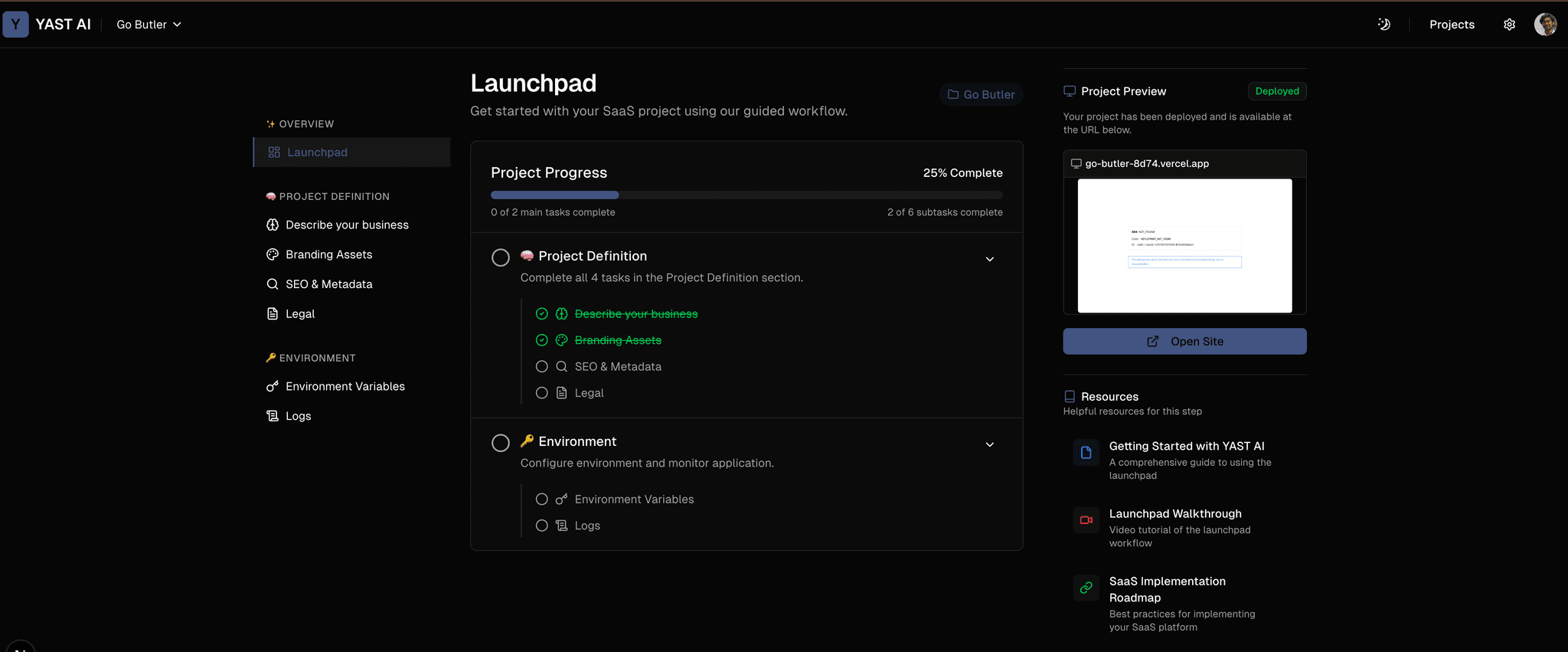The image size is (1568, 652).
Task: Open Legal page in sidebar
Action: tap(352, 313)
